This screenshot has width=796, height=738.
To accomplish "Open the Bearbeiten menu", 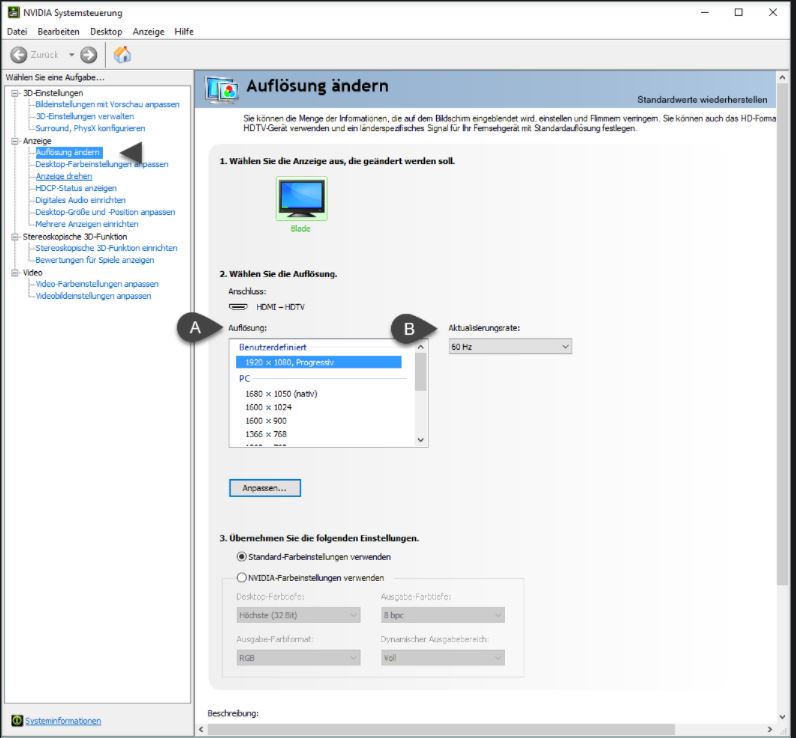I will pyautogui.click(x=58, y=31).
